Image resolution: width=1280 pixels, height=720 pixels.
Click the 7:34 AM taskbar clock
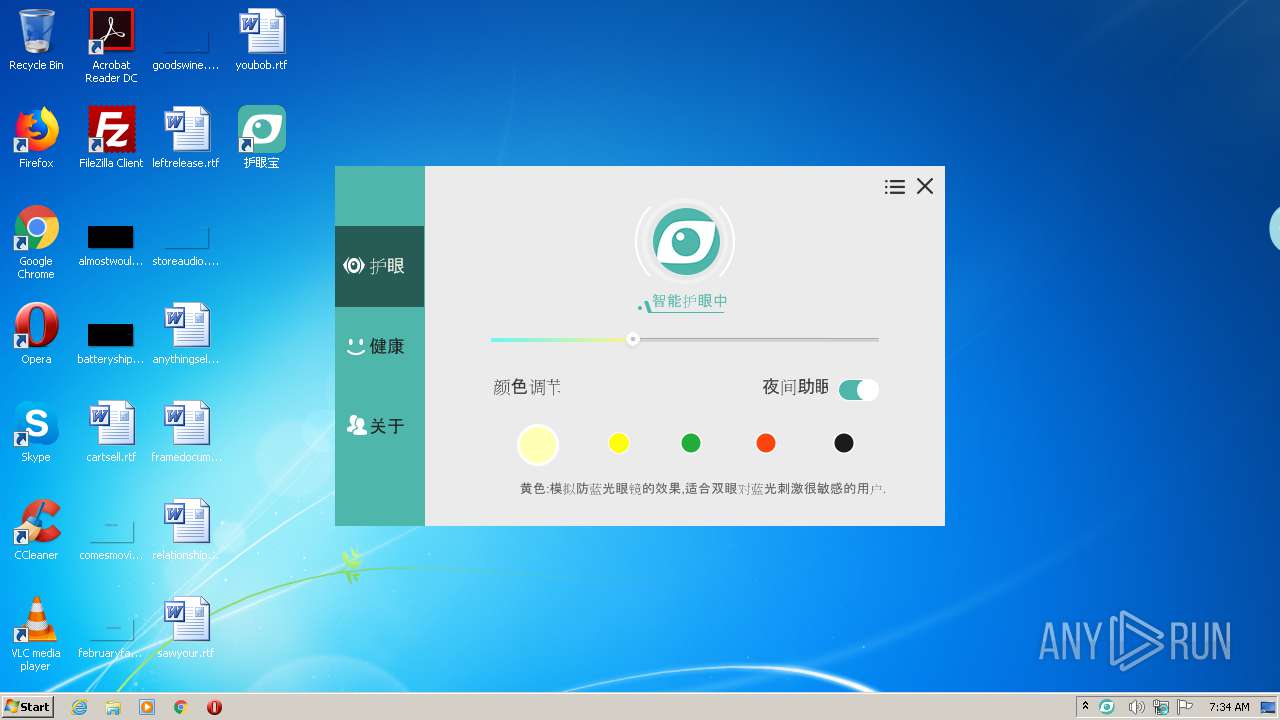(x=1229, y=707)
